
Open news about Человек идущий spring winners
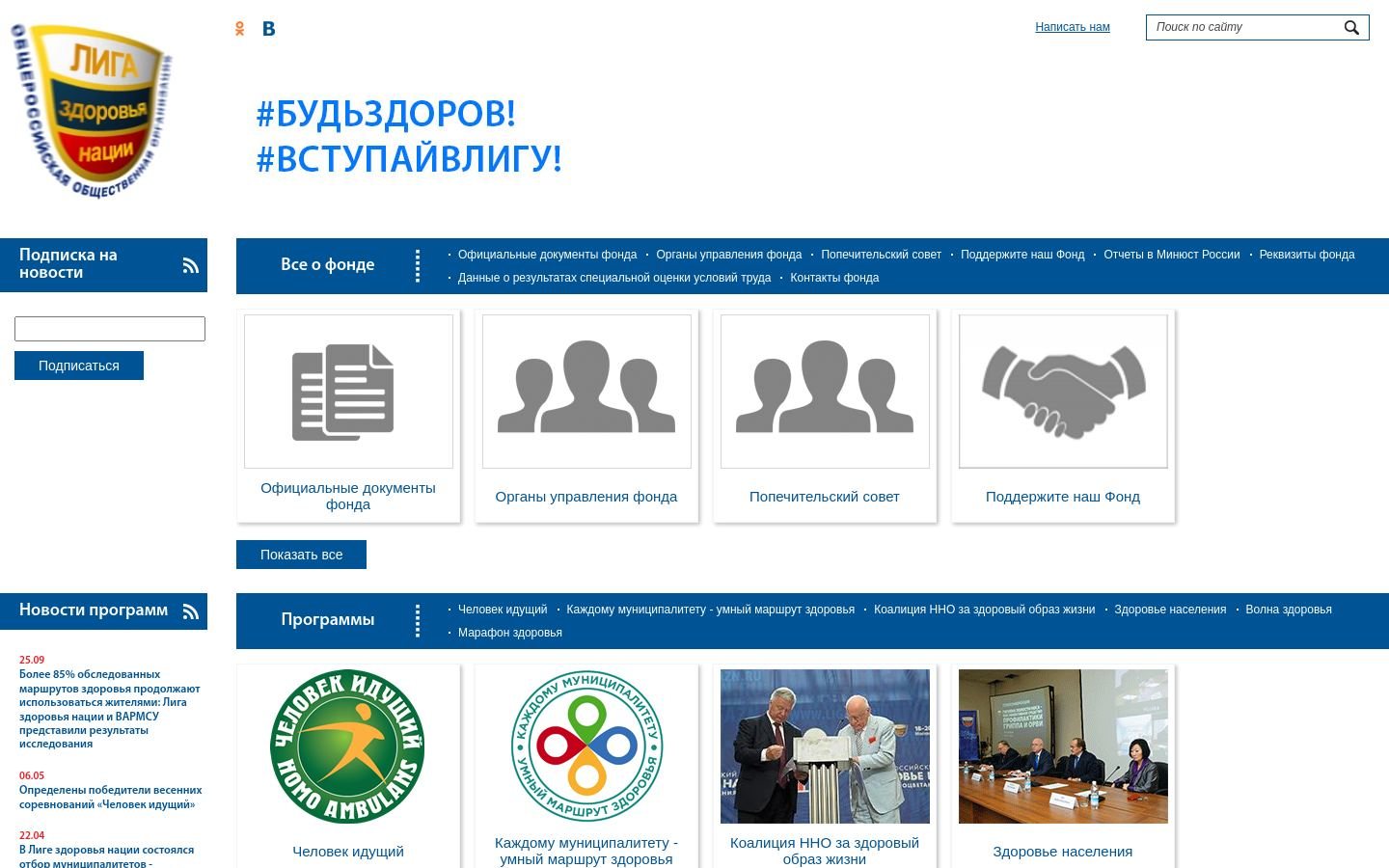coord(111,797)
